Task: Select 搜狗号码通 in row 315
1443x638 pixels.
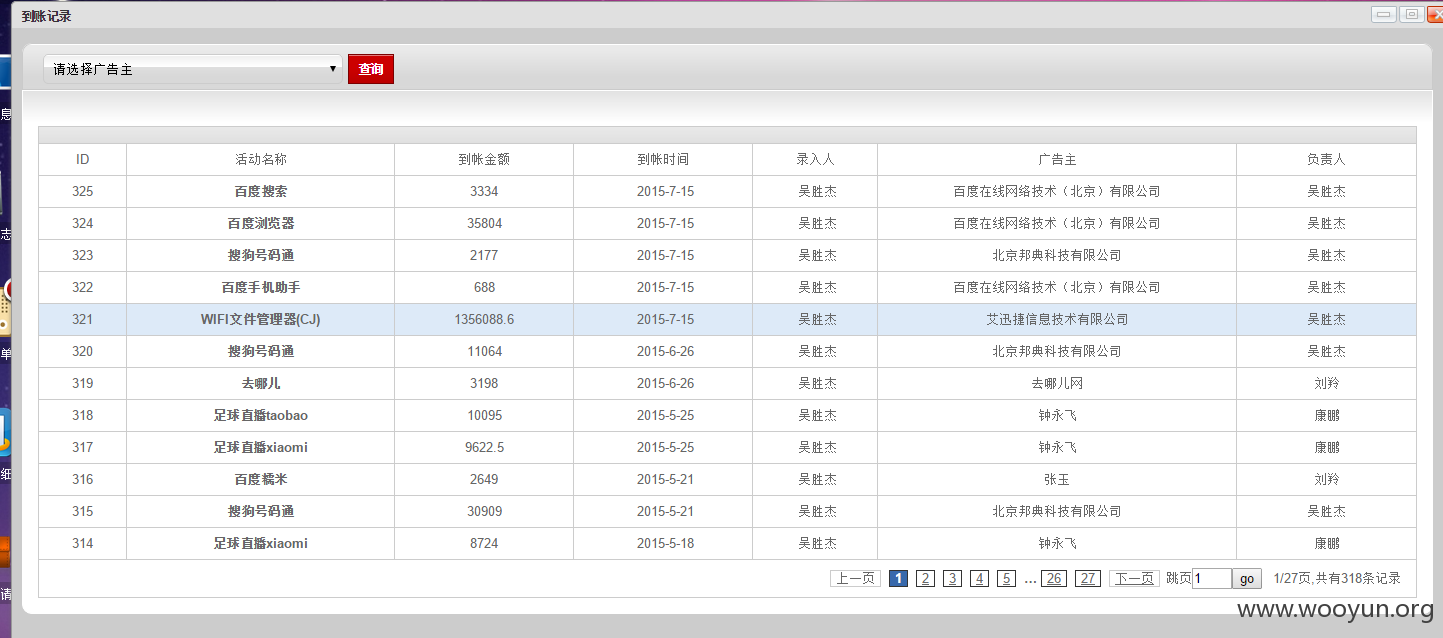Action: coord(261,511)
